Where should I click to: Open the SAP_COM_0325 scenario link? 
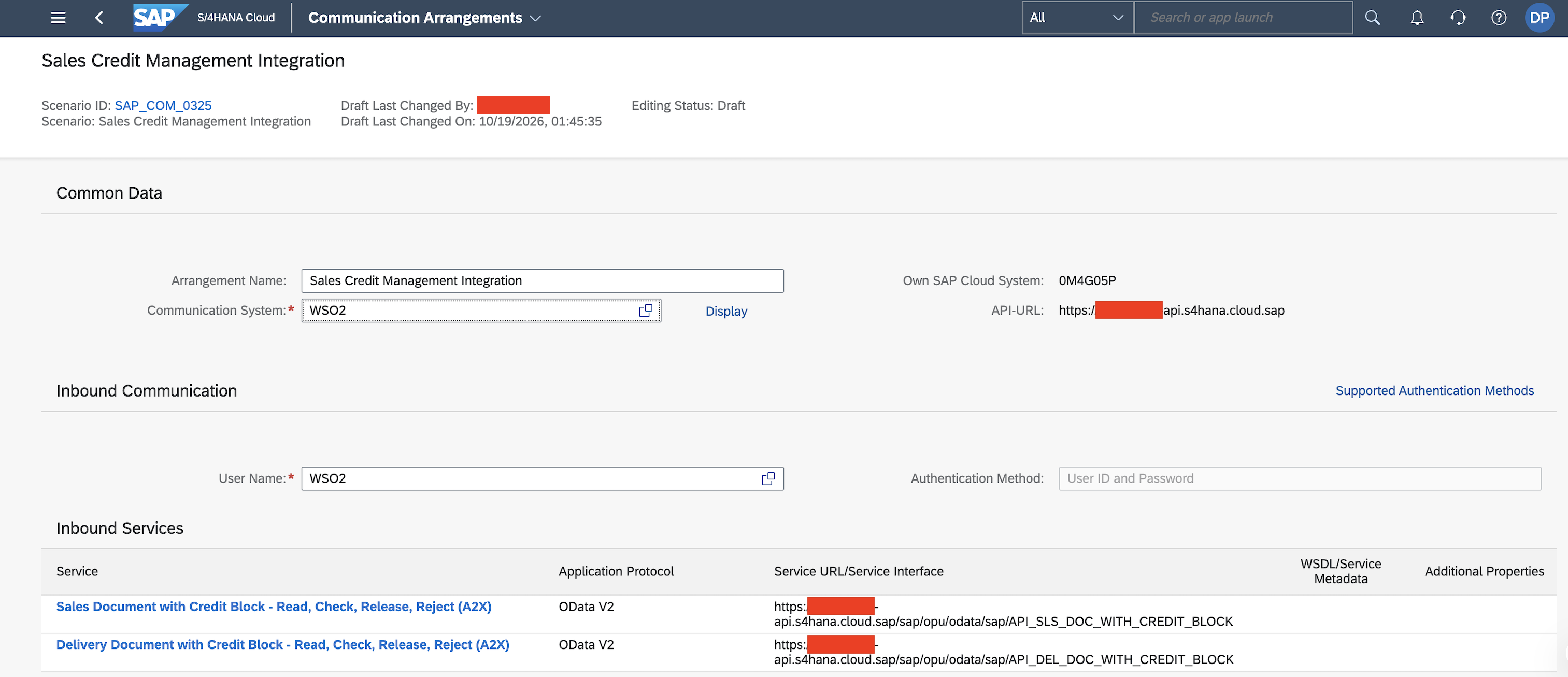point(163,105)
